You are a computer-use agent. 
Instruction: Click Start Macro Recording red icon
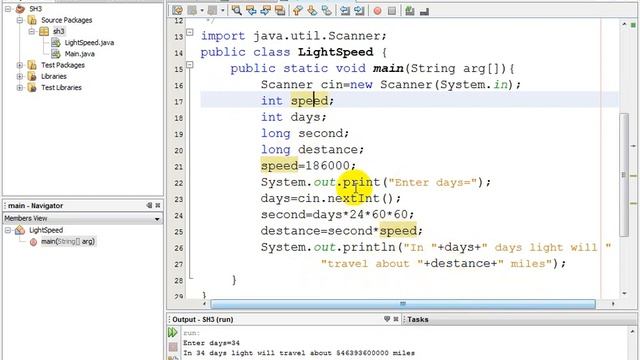(x=378, y=11)
